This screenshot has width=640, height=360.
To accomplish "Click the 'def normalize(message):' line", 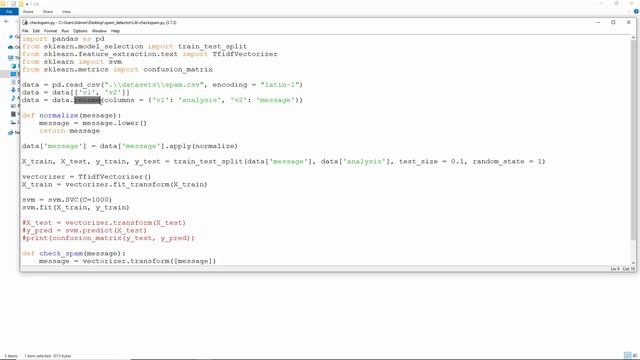I will coord(71,116).
